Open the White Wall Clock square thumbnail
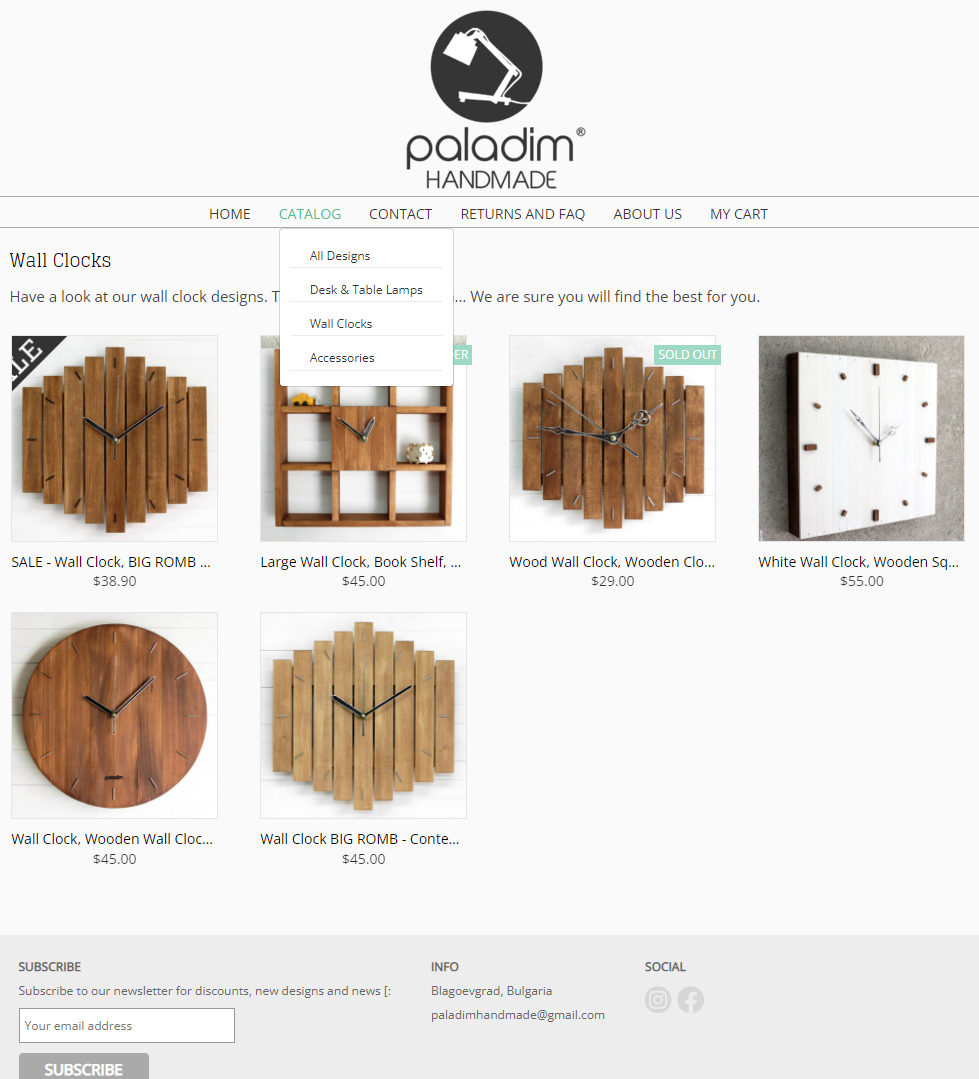 861,438
